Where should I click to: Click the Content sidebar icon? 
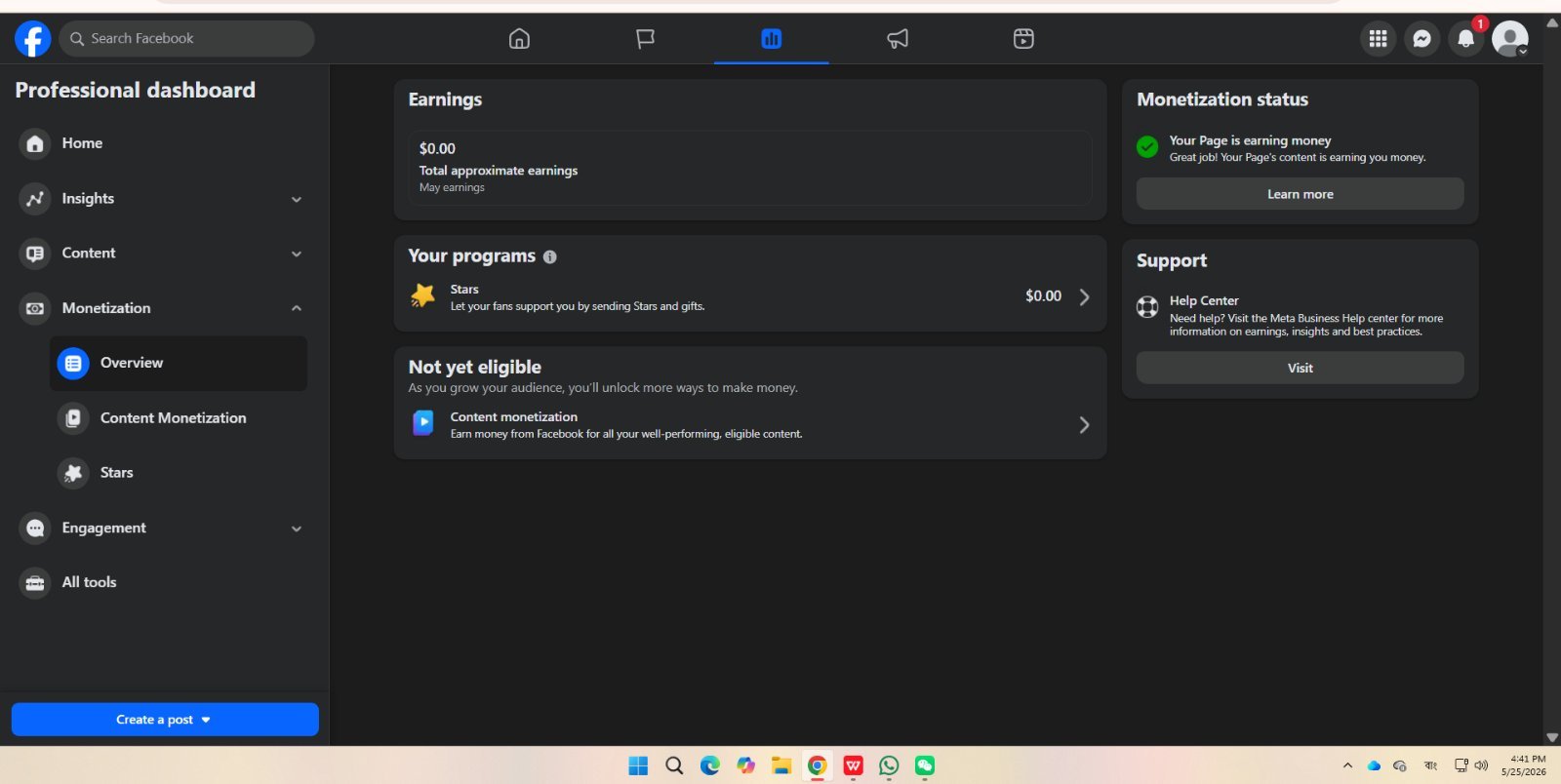click(35, 254)
